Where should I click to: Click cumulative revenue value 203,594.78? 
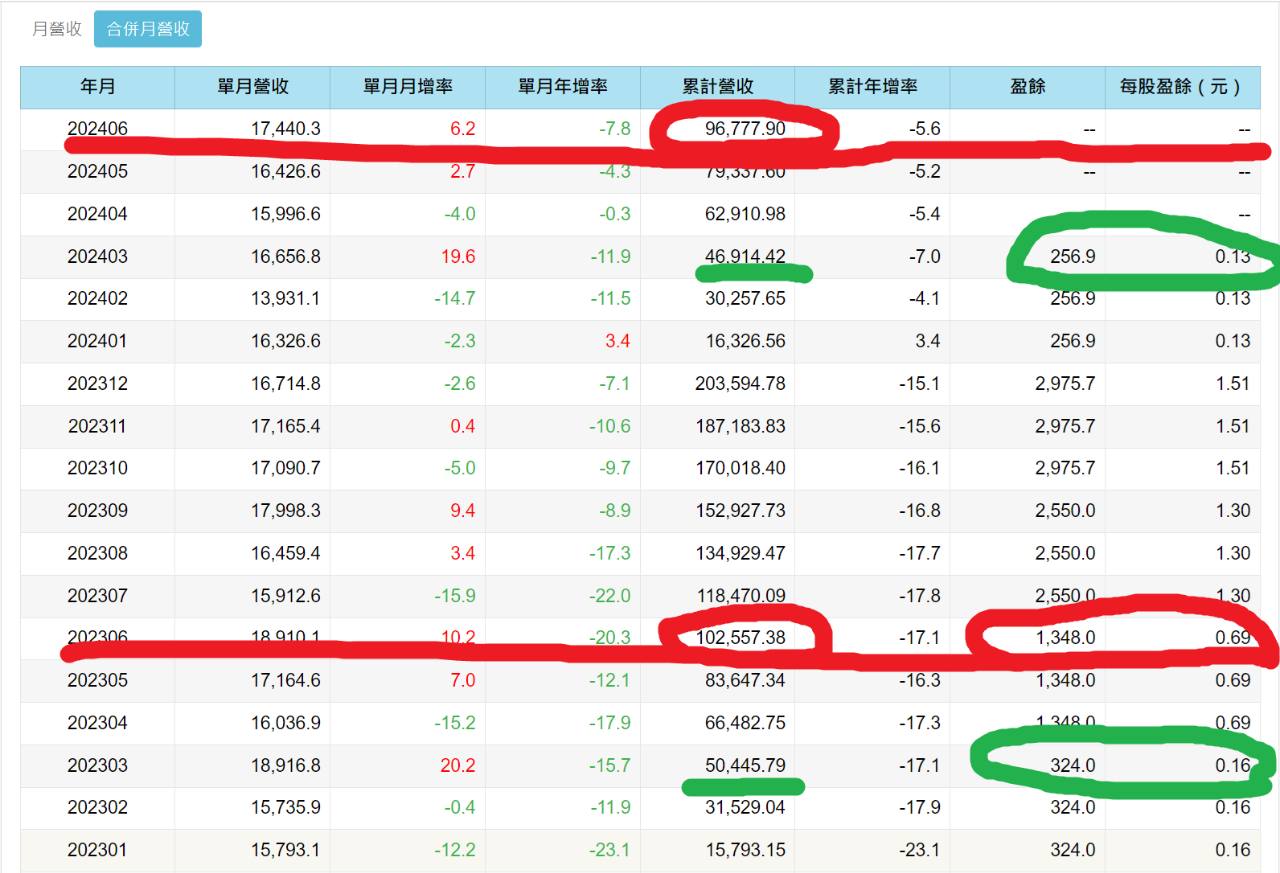coord(740,383)
